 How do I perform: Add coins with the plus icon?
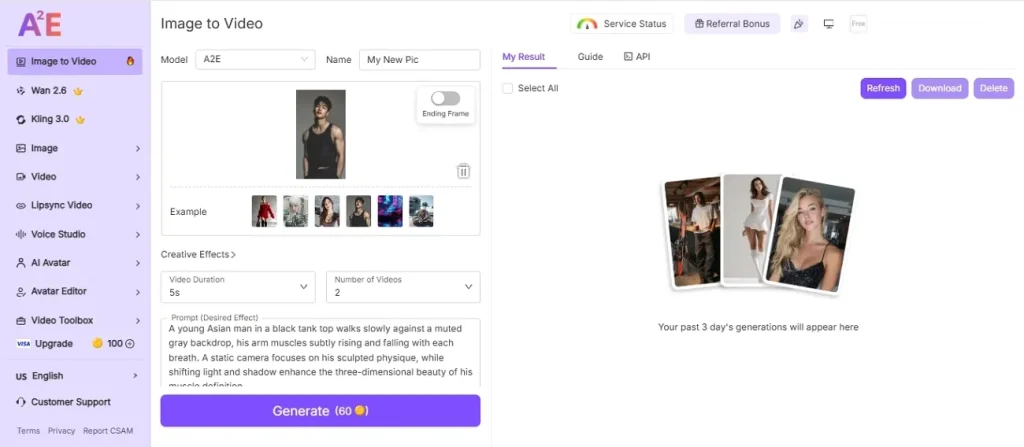coord(129,344)
